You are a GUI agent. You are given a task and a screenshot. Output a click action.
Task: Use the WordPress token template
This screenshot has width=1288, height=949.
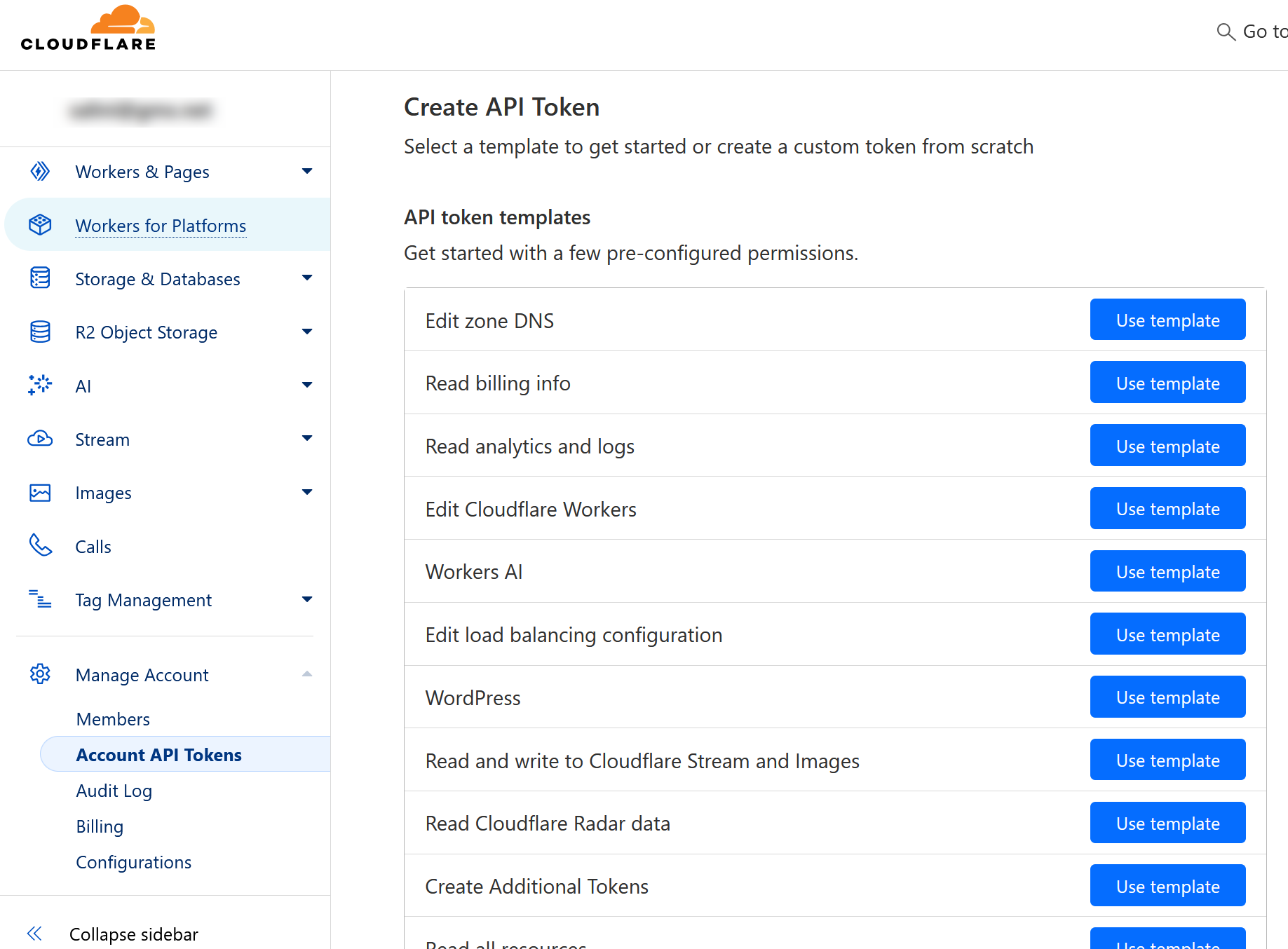coord(1167,697)
